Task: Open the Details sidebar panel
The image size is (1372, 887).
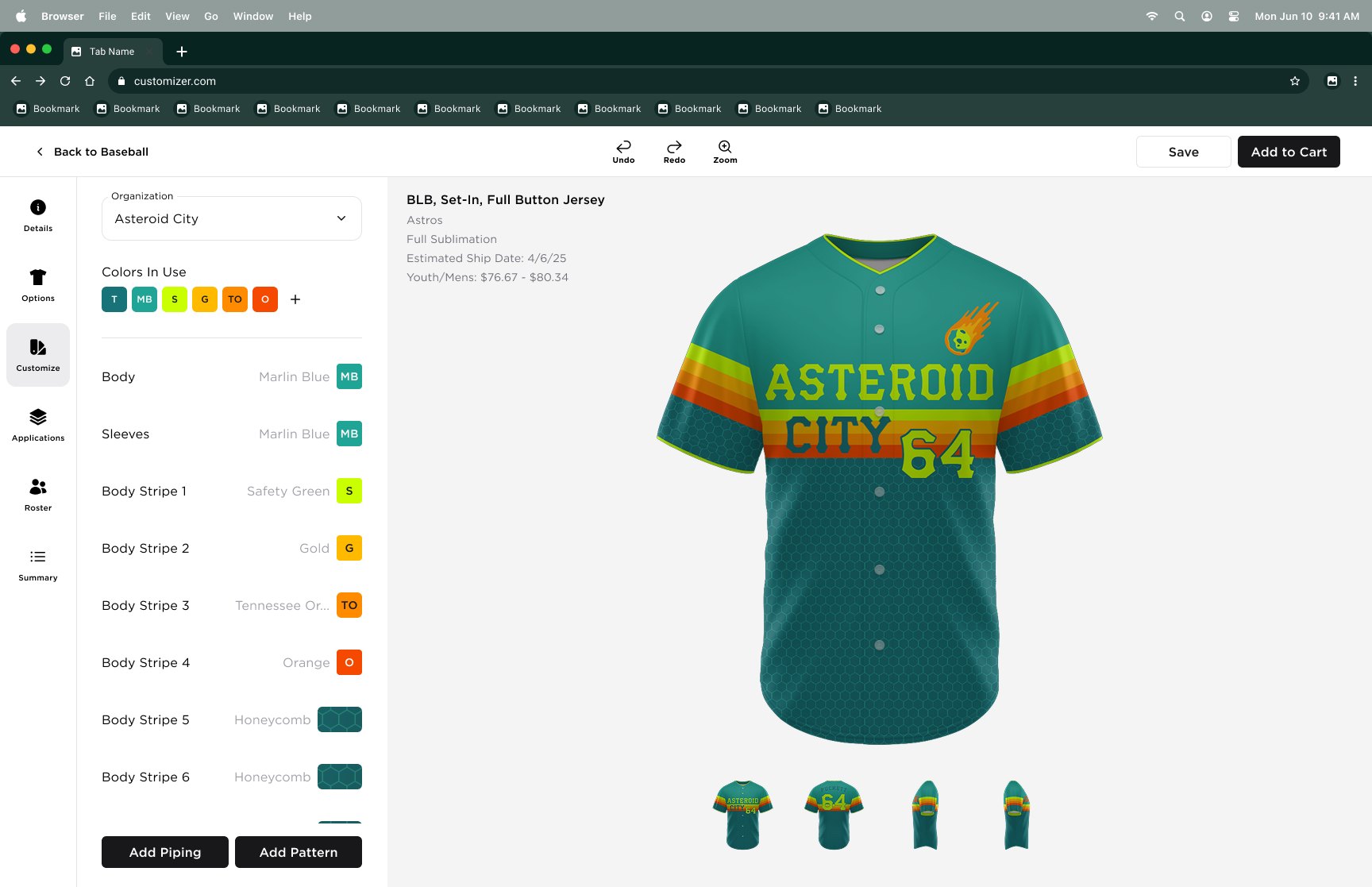Action: (x=38, y=215)
